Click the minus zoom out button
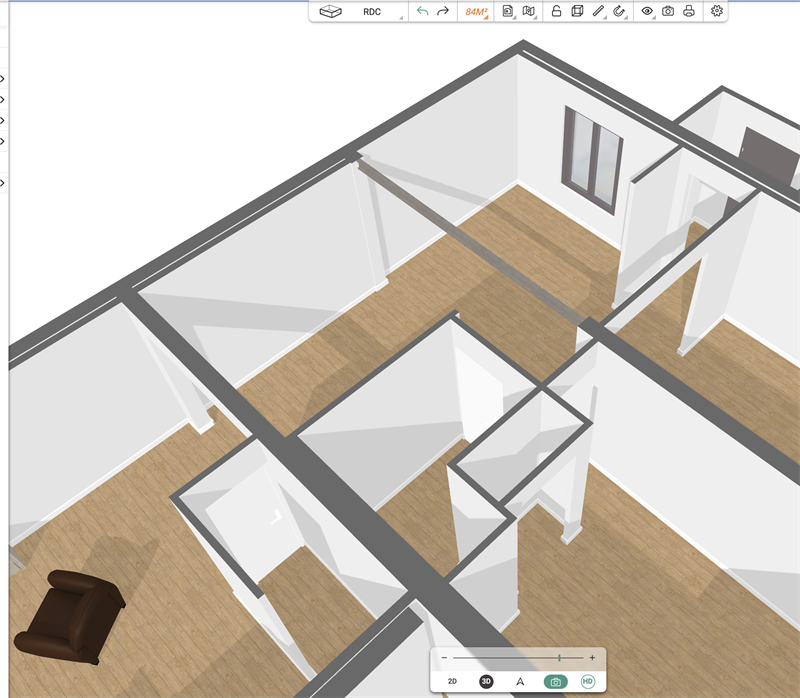Viewport: 800px width, 698px height. click(x=444, y=658)
